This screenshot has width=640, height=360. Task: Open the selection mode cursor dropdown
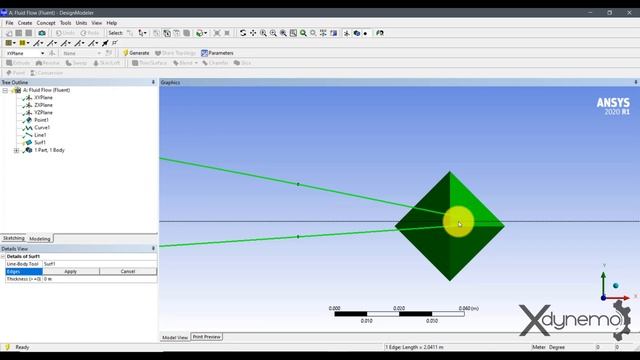[x=142, y=33]
